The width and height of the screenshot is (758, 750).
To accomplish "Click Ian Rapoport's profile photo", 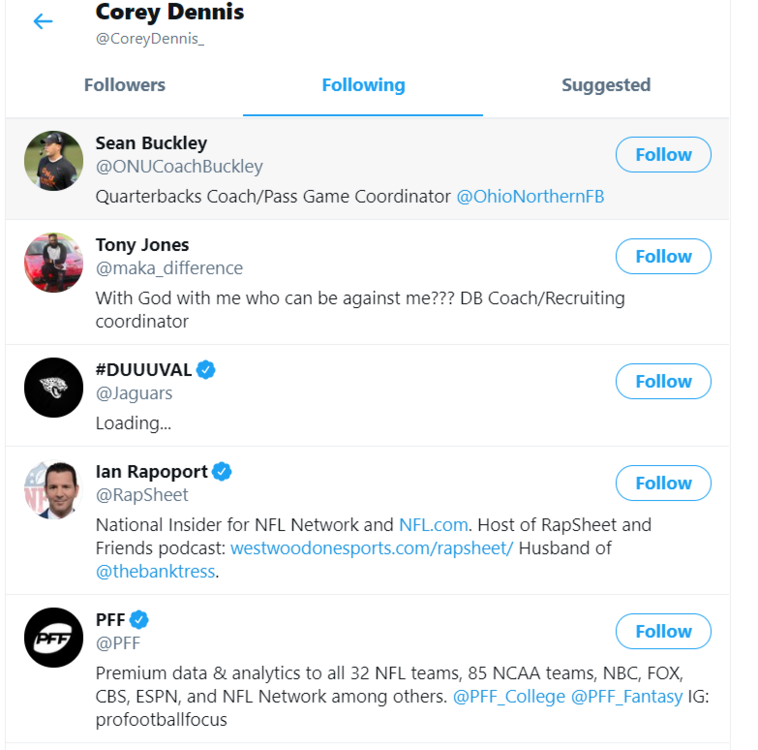I will 53,489.
